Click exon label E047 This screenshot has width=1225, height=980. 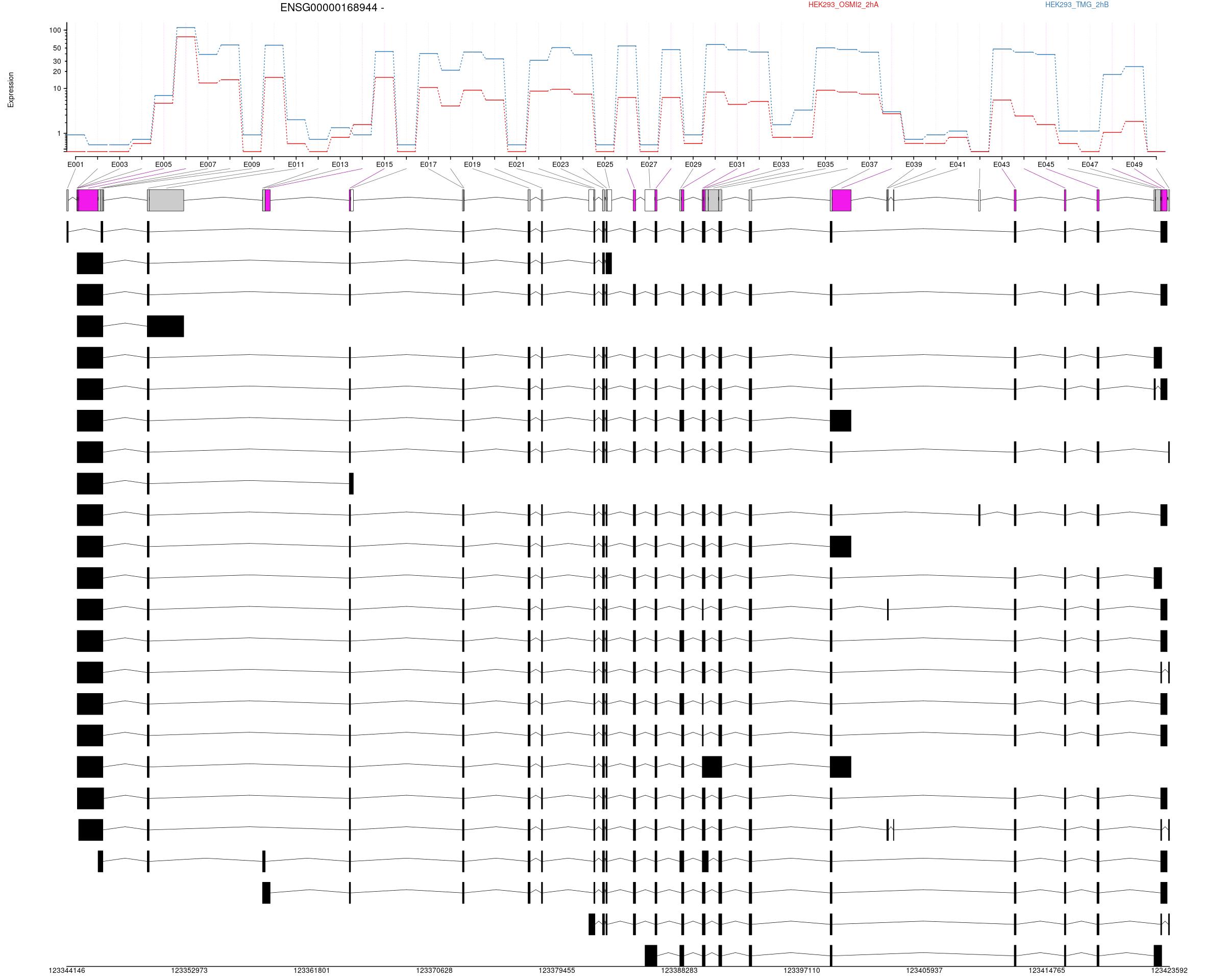1090,165
